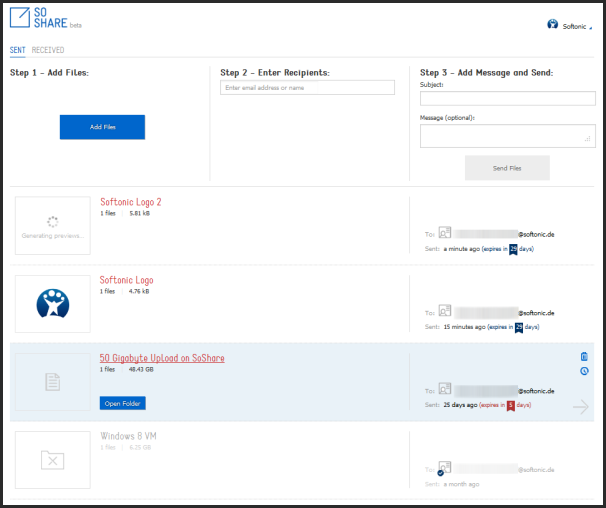Click the recipient address on Windows 8 VM row
Image resolution: width=606 pixels, height=508 pixels.
tap(504, 469)
